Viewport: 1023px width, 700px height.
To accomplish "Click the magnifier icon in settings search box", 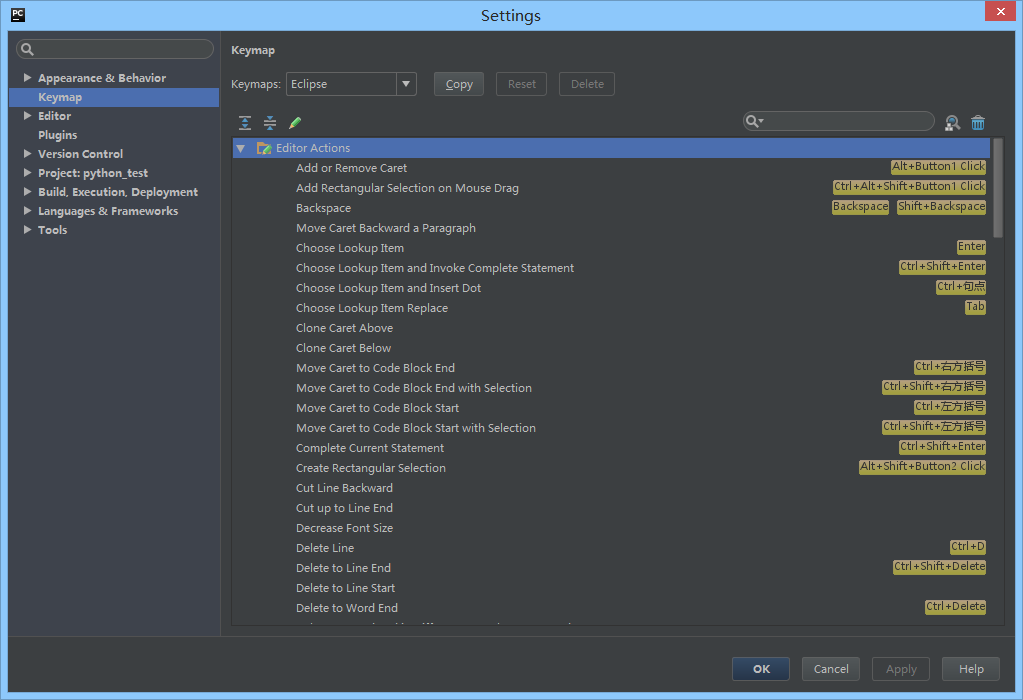I will [x=27, y=49].
